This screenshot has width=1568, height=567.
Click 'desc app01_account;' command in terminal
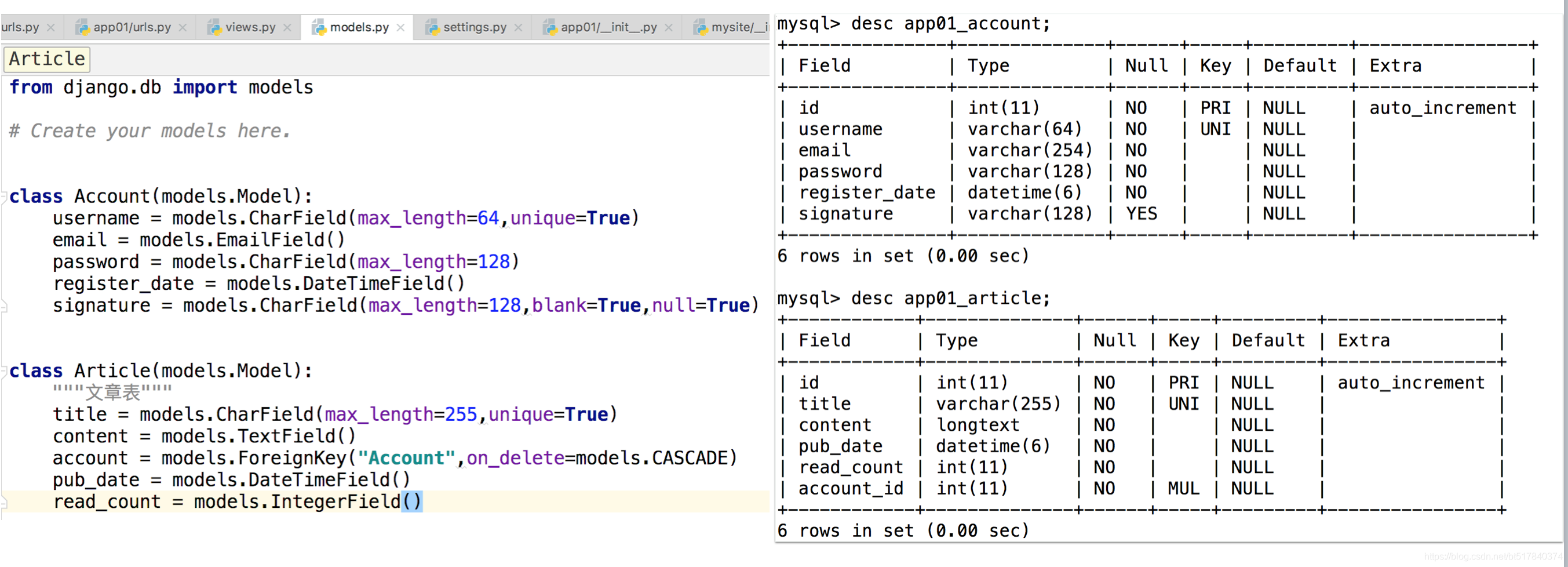click(x=951, y=24)
